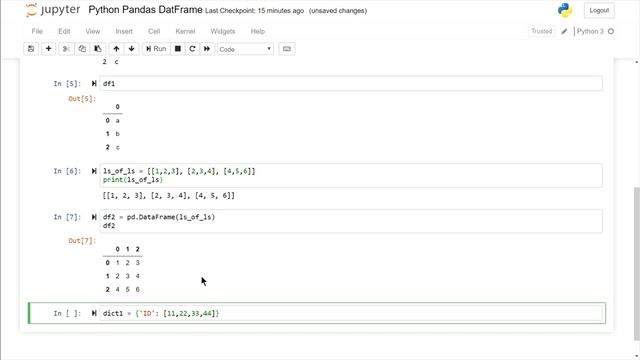Open the Insert menu
Screen dimensions: 640x360
pyautogui.click(x=124, y=31)
